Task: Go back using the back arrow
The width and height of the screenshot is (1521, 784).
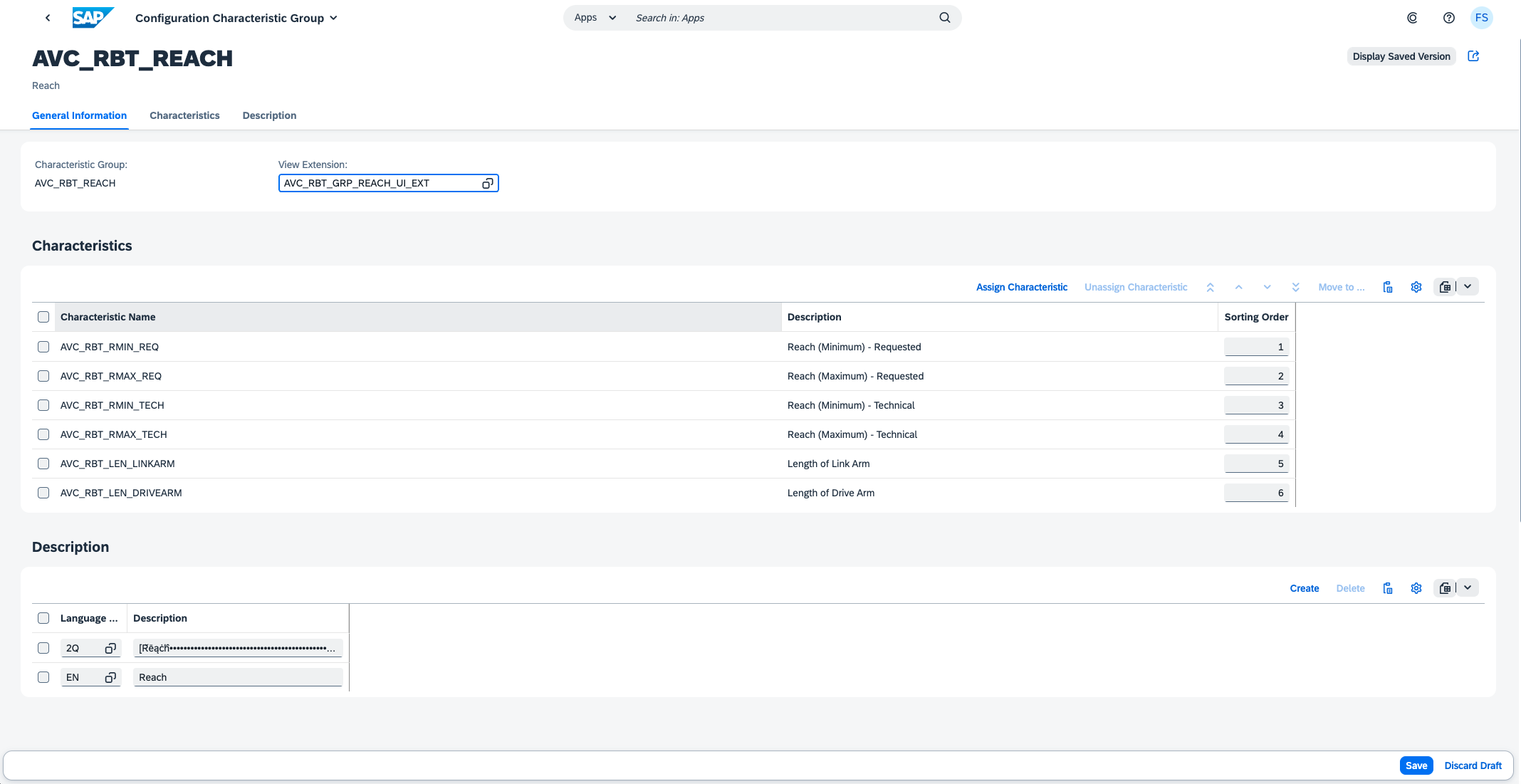Action: 48,18
